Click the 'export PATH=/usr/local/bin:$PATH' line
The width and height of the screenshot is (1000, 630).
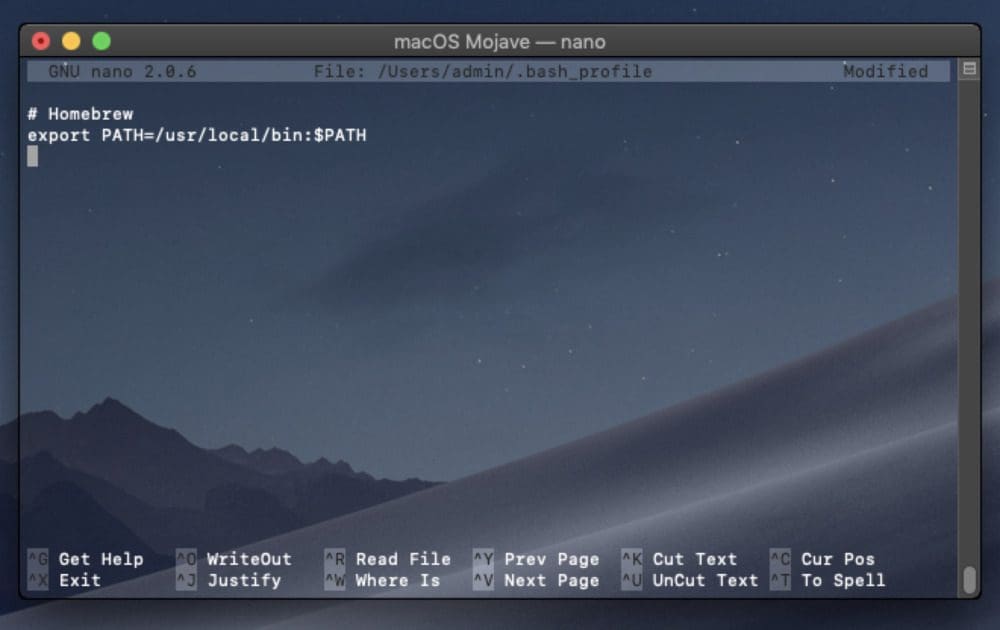(197, 135)
